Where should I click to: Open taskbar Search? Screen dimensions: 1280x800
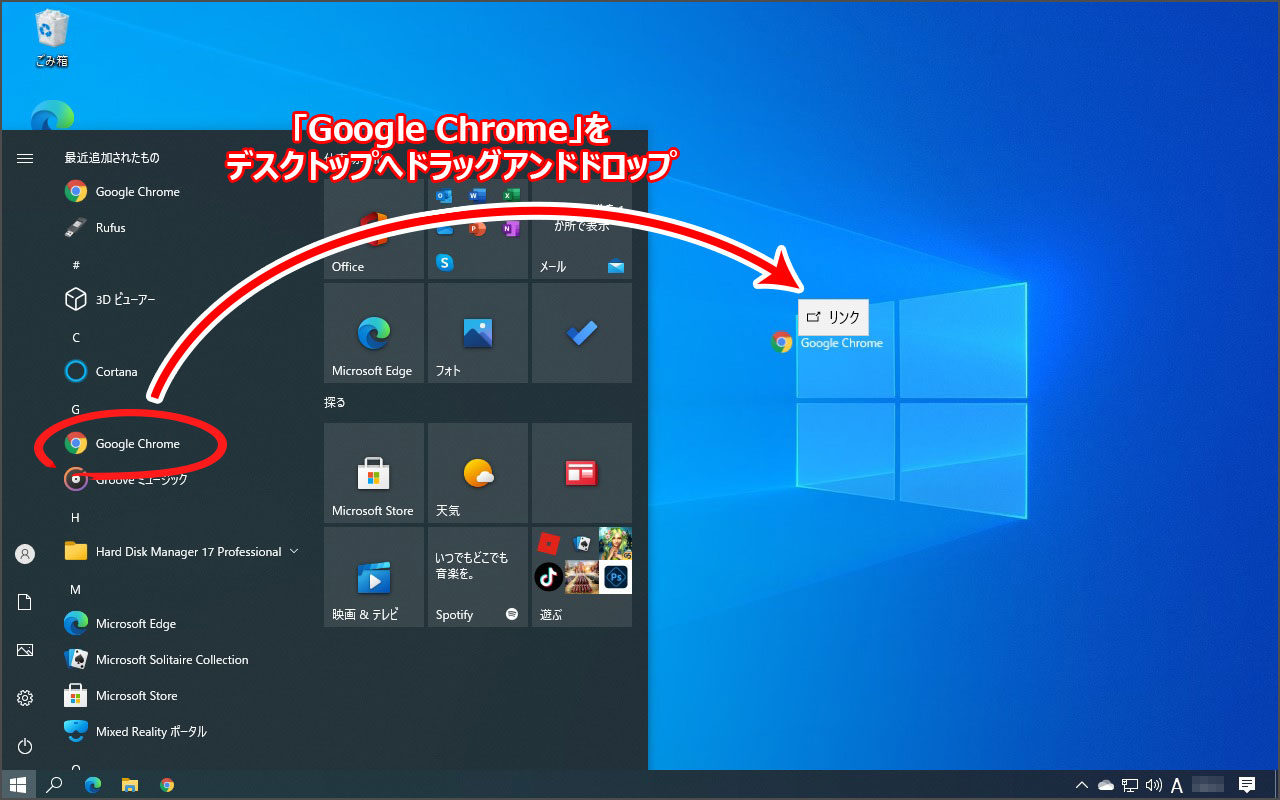point(55,785)
